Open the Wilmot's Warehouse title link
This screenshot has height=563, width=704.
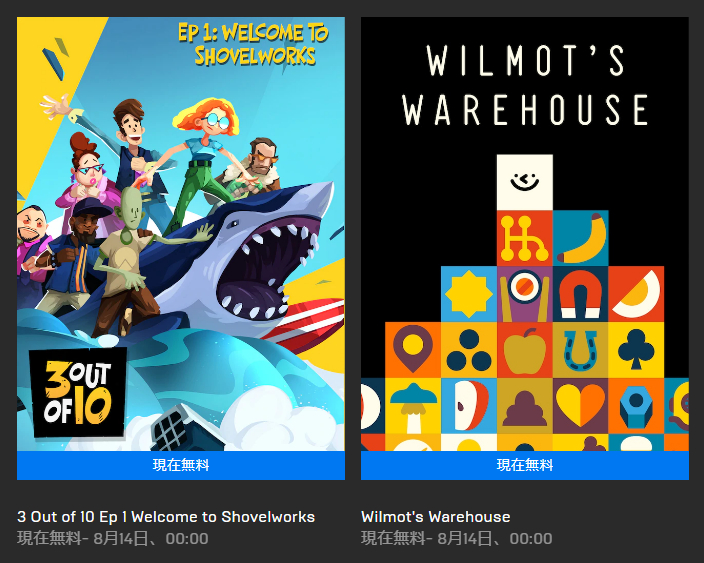436,517
